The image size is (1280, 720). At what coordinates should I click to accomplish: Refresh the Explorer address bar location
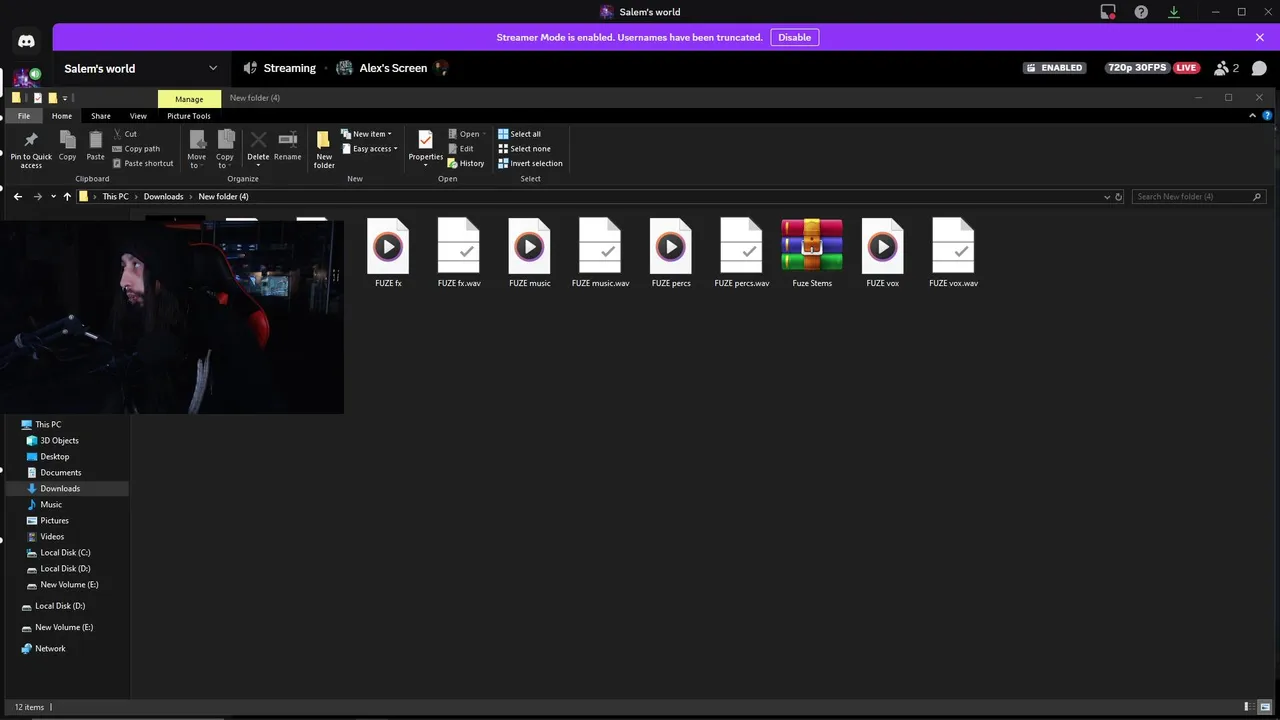click(x=1119, y=197)
